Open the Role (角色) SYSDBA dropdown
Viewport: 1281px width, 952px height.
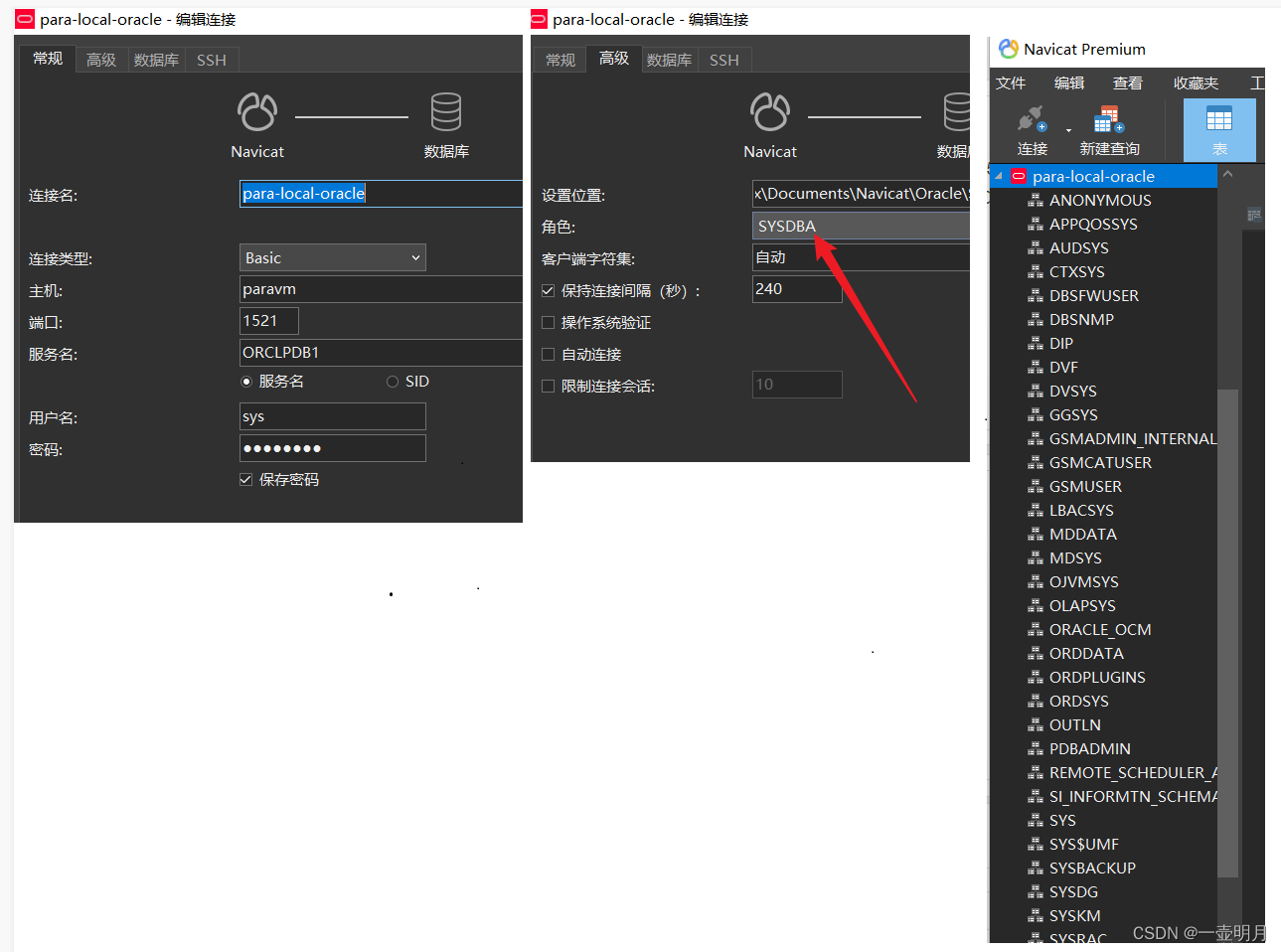tap(861, 226)
